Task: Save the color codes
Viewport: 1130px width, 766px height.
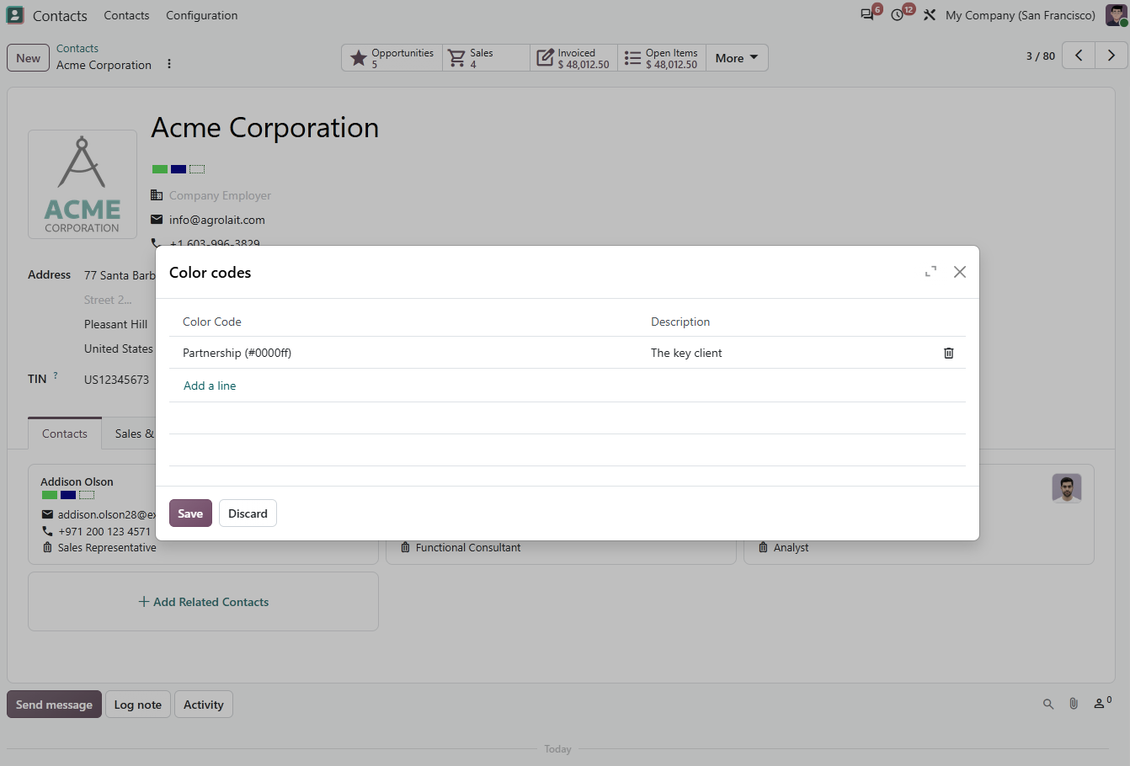Action: click(x=190, y=513)
